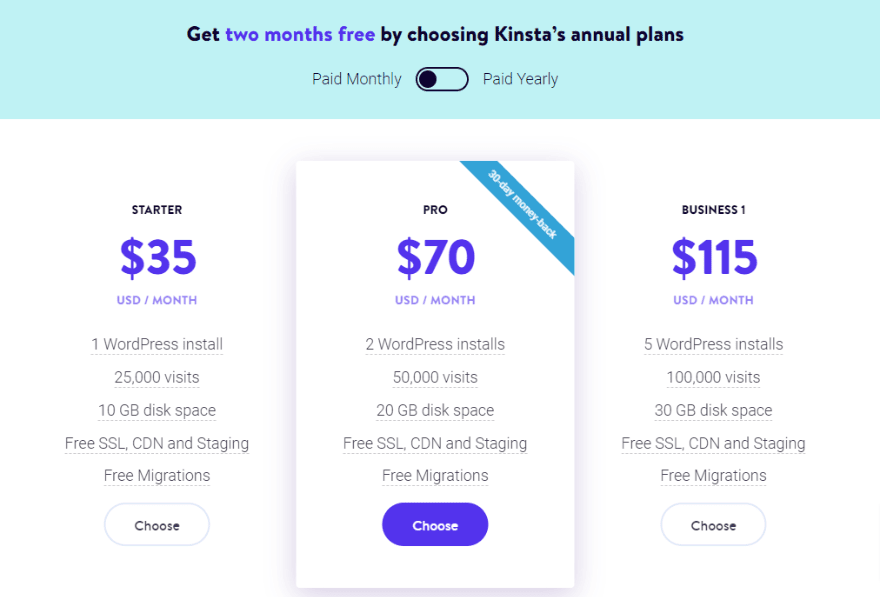Image resolution: width=880 pixels, height=597 pixels.
Task: Click "Free Migrations" under Starter plan
Action: [x=157, y=476]
